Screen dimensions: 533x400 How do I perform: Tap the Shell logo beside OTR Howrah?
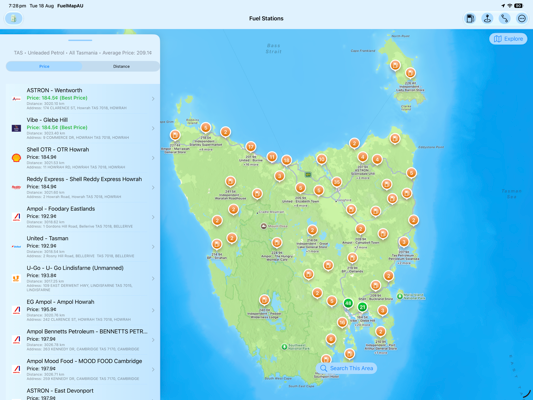tap(16, 158)
